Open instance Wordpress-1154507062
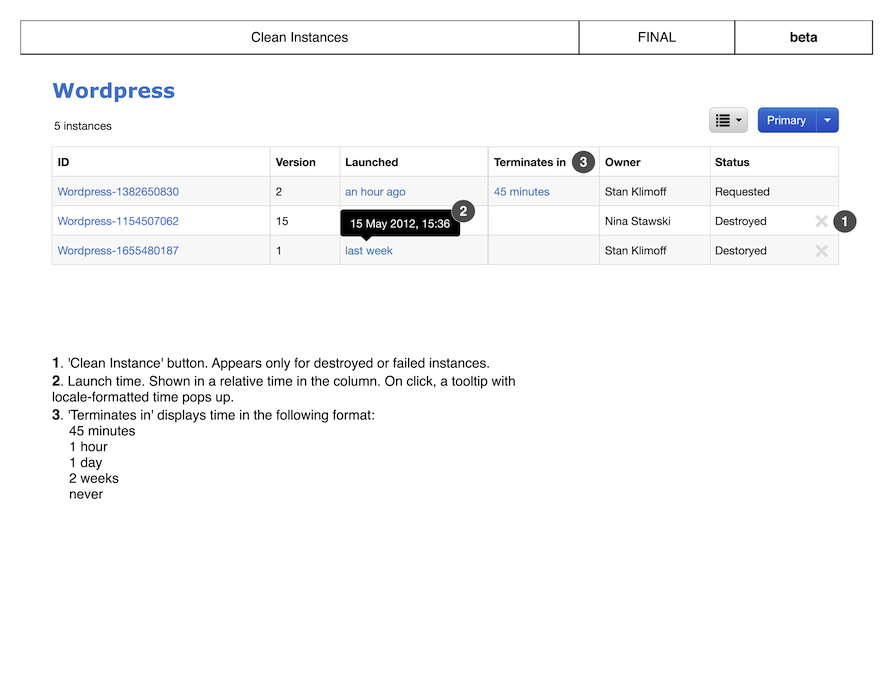 118,221
